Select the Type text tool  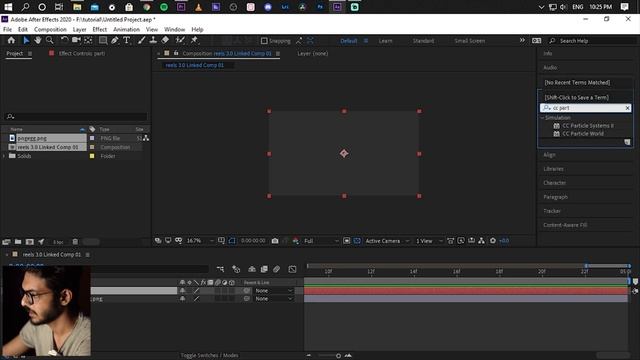(x=127, y=40)
